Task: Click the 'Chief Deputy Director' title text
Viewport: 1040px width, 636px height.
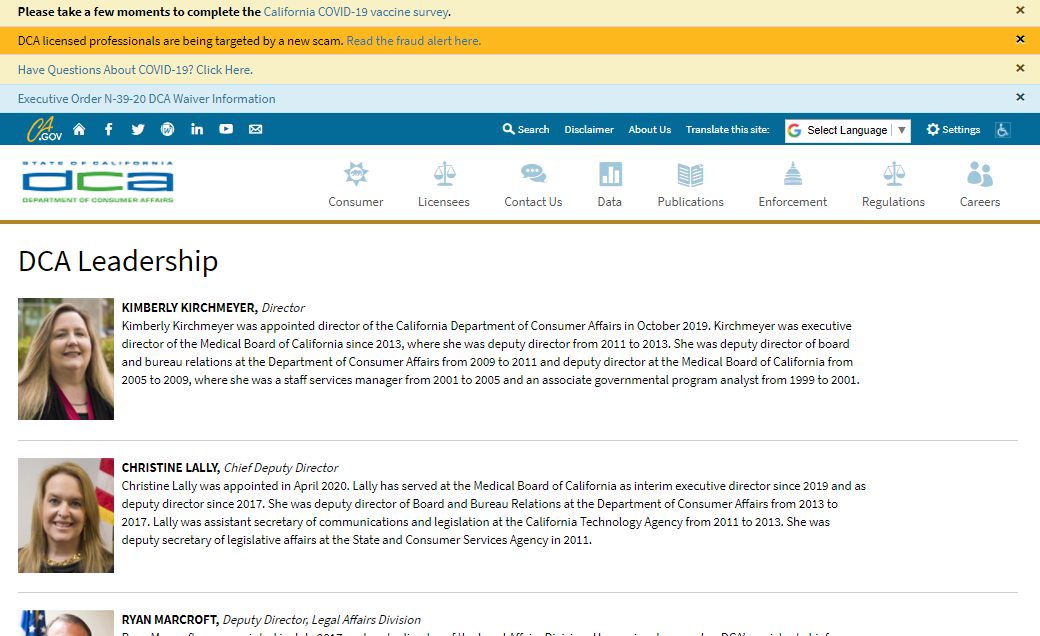Action: 281,468
